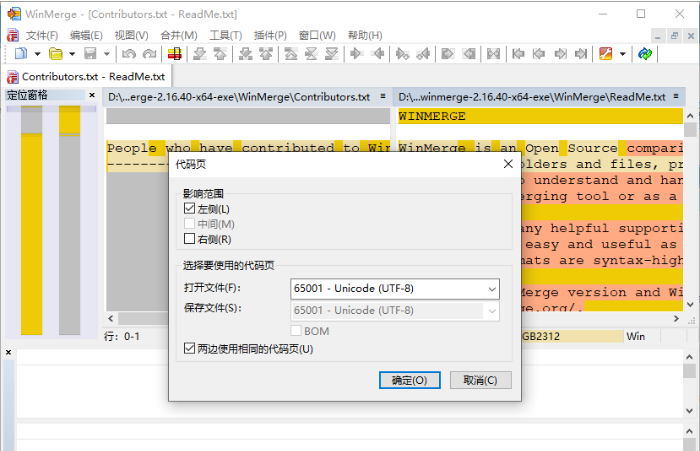Image resolution: width=700 pixels, height=451 pixels.
Task: Click the Next Difference down-arrow icon
Action: (x=200, y=54)
